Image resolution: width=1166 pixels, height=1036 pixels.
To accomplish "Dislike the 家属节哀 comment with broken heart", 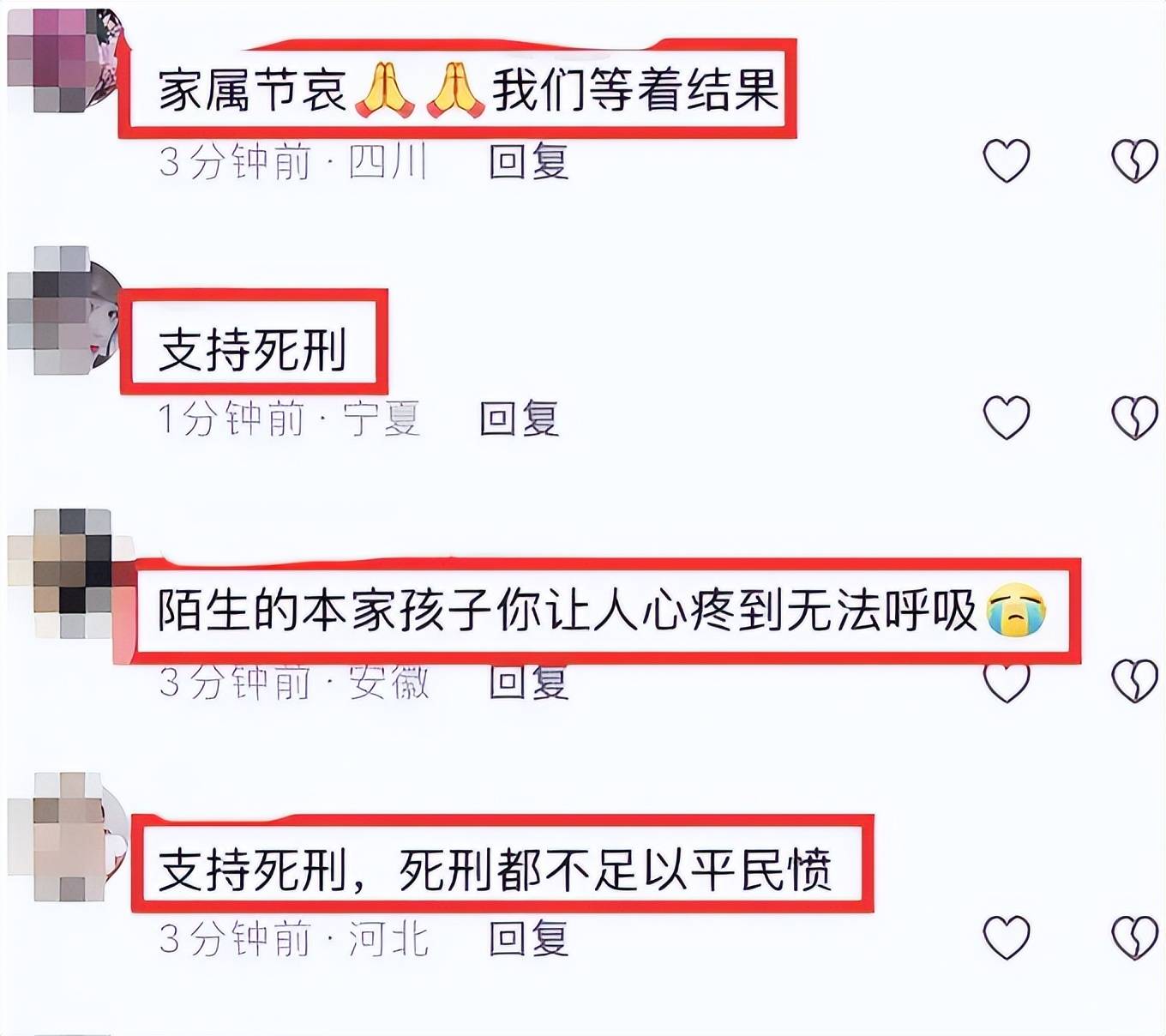I will coord(1135,160).
